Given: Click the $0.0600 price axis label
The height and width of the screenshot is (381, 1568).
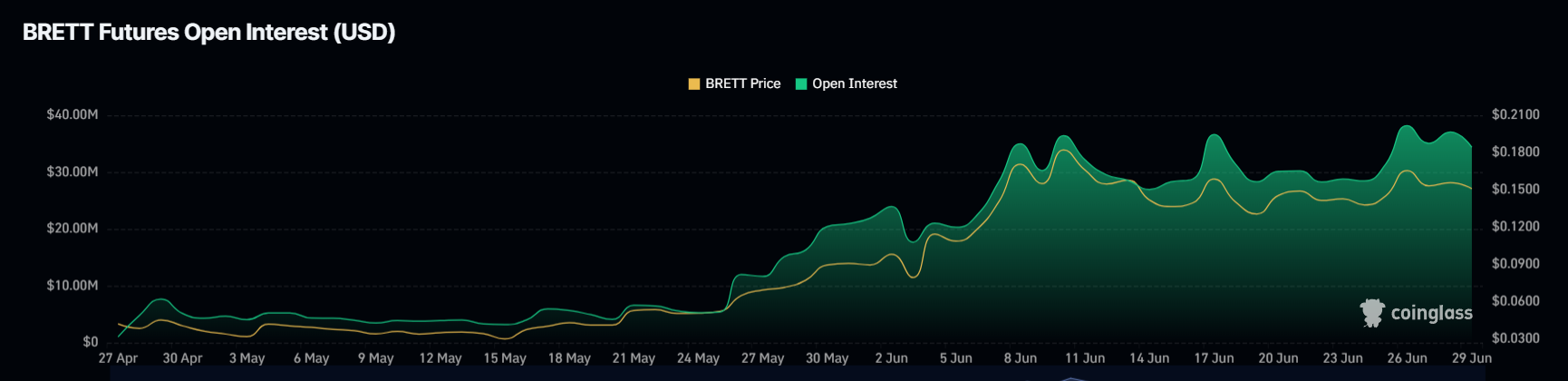Looking at the screenshot, I should pyautogui.click(x=1515, y=300).
